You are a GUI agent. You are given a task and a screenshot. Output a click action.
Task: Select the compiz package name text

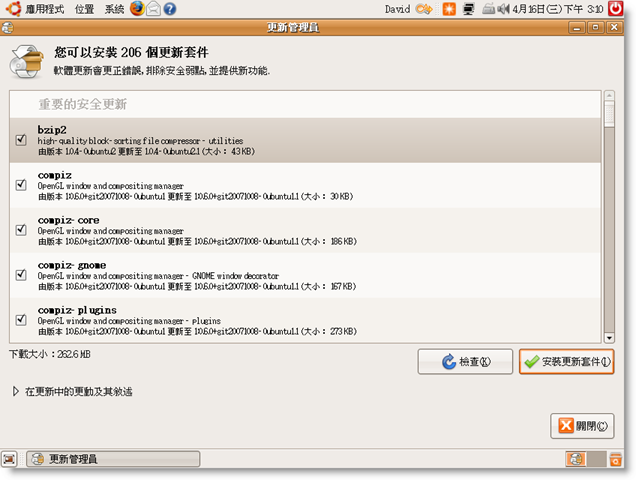click(x=55, y=175)
